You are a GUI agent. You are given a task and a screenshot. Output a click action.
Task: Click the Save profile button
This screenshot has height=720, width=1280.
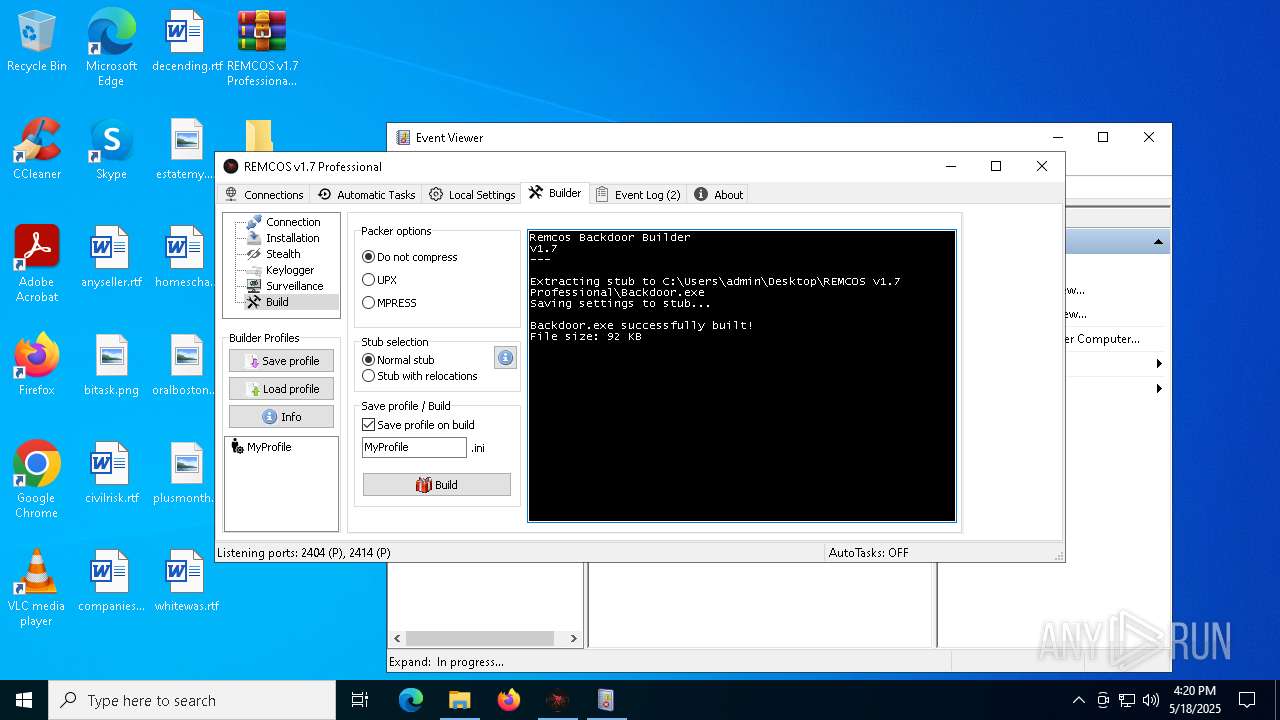pos(281,361)
